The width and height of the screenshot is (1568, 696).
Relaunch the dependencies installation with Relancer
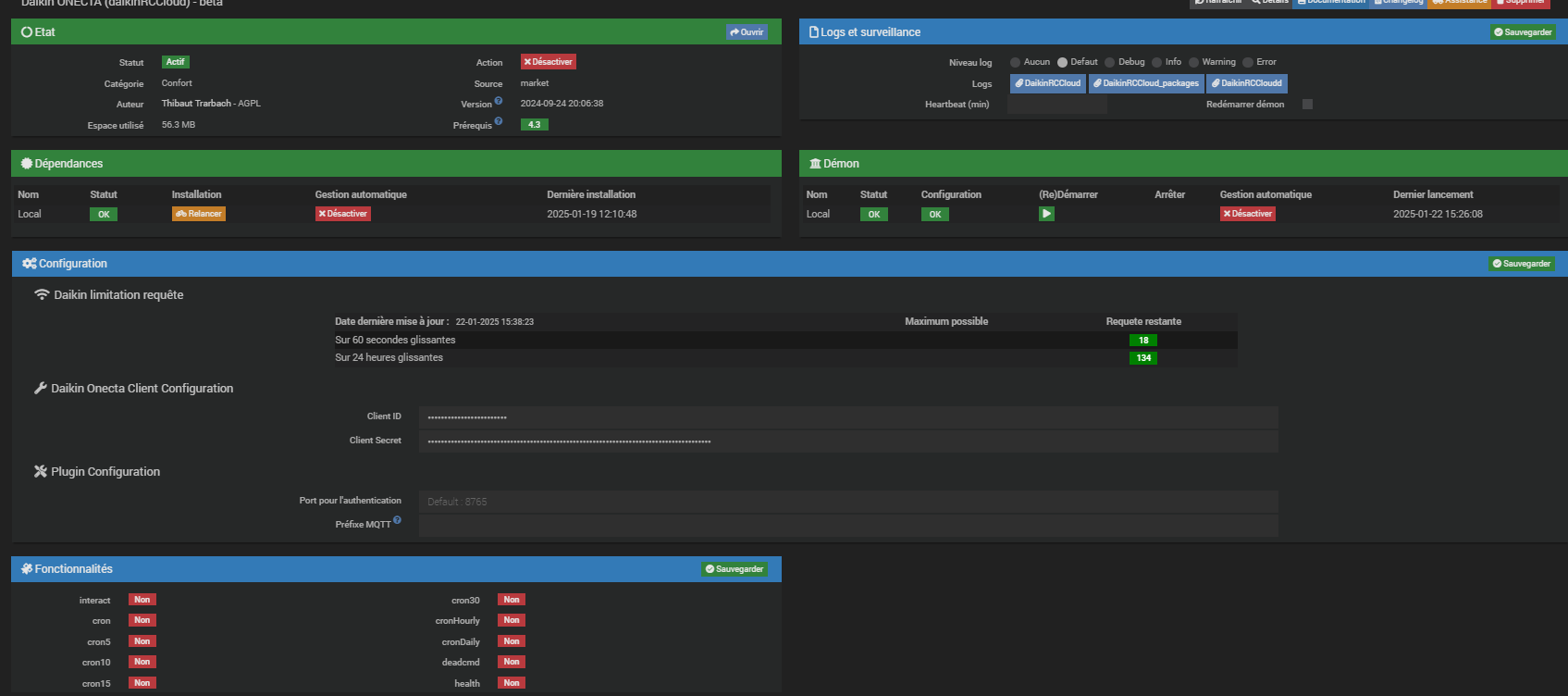click(199, 214)
